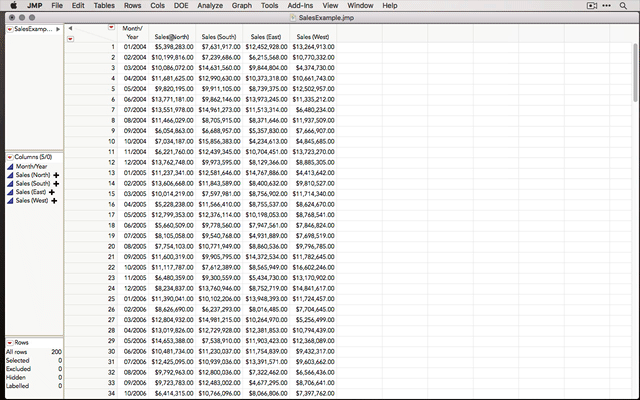640x400 pixels.
Task: Collapse data table panels with left arrow
Action: point(70,28)
